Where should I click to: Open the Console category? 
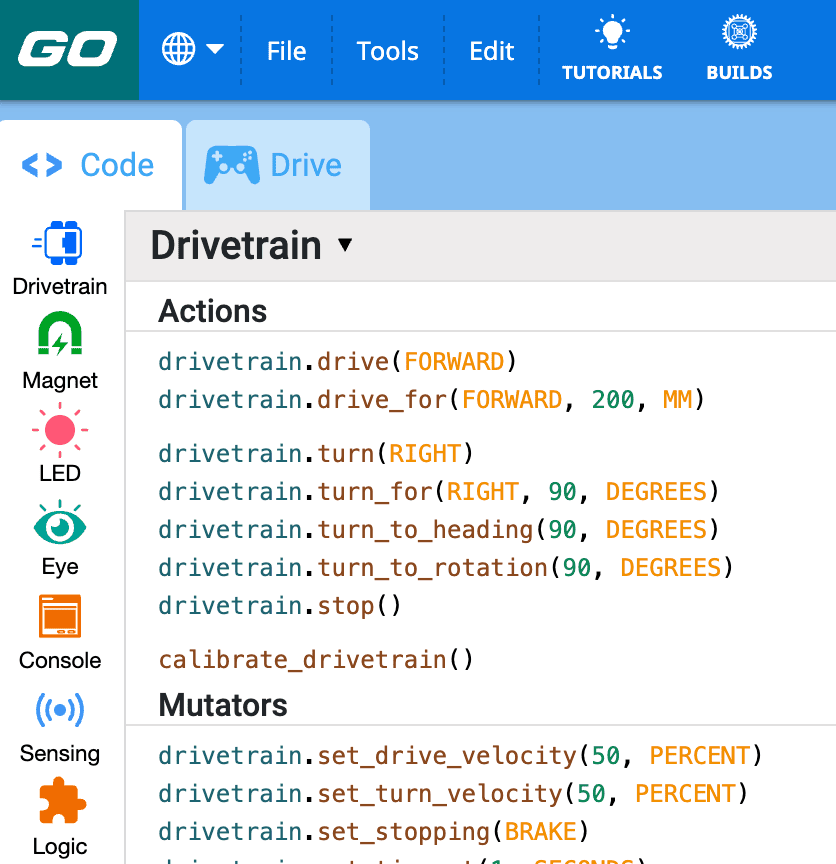tap(59, 630)
